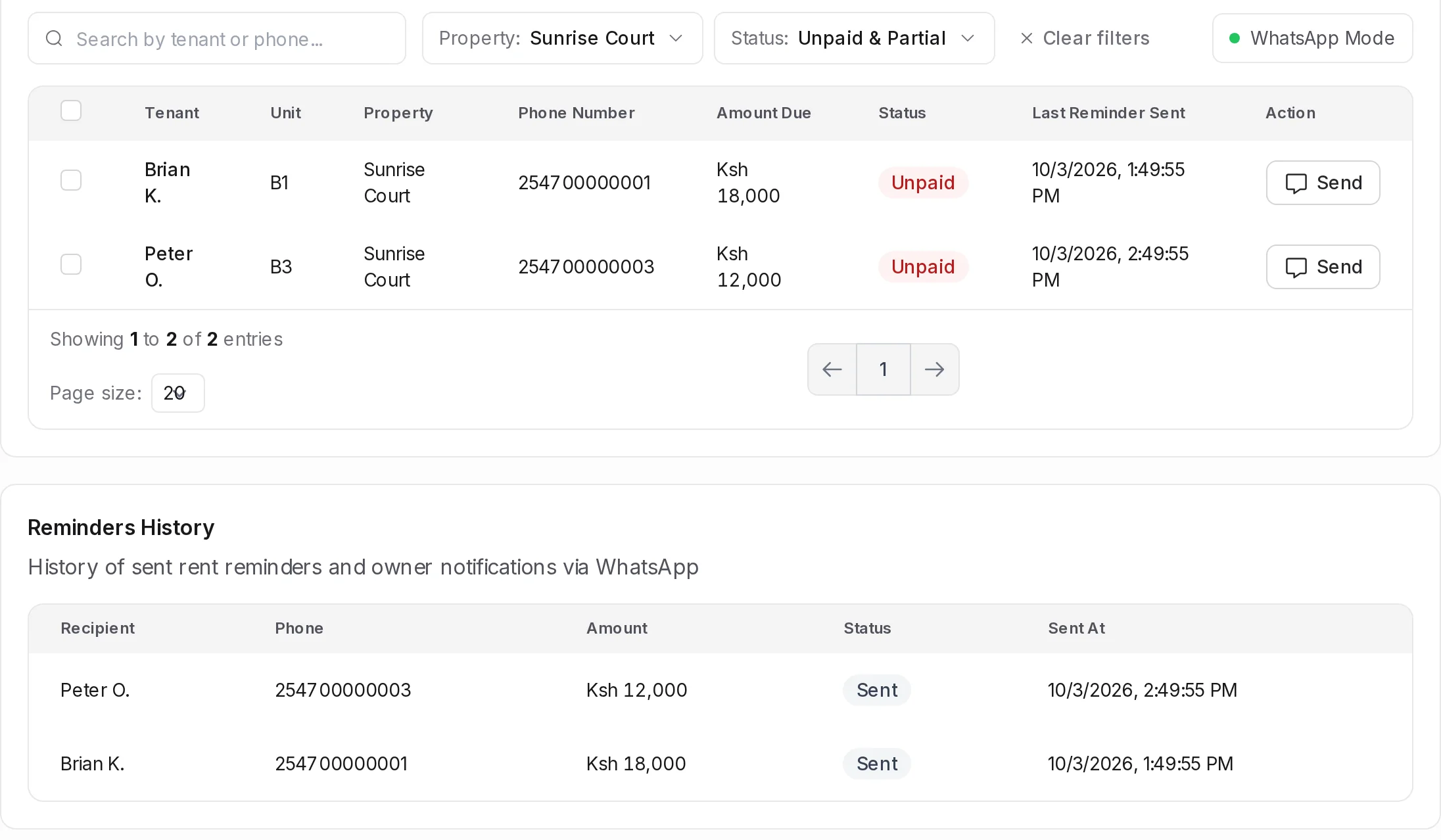Click history timestamp 10/3/2026, 2:49:55 PM

[1142, 690]
